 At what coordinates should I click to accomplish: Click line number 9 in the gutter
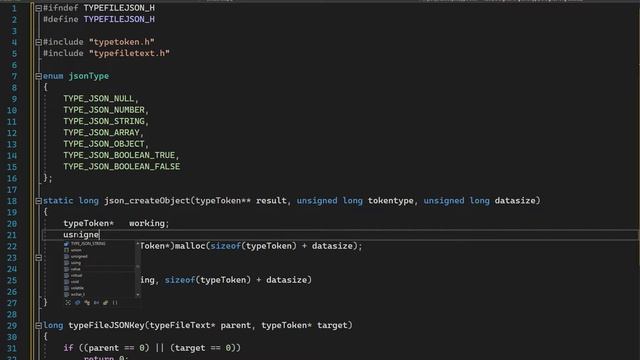point(14,99)
